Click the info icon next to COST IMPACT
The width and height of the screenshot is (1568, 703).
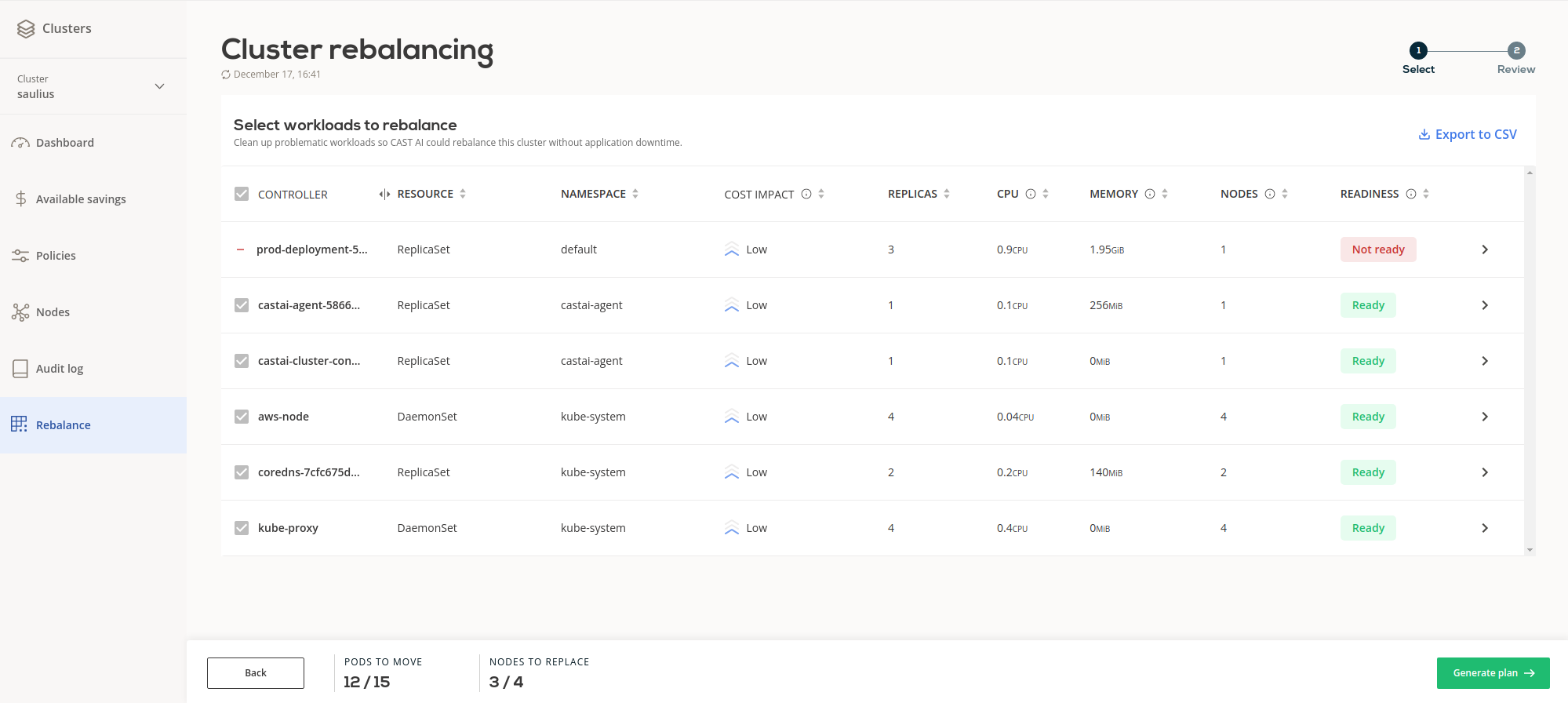pyautogui.click(x=806, y=194)
